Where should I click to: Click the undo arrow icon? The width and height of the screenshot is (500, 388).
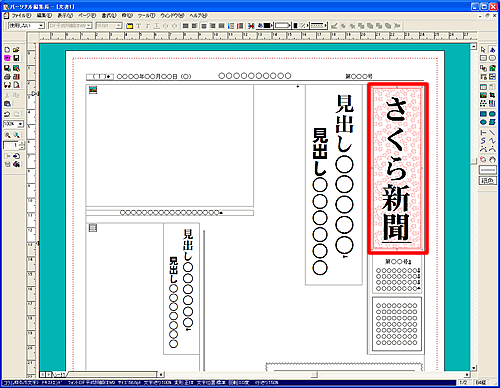point(7,114)
